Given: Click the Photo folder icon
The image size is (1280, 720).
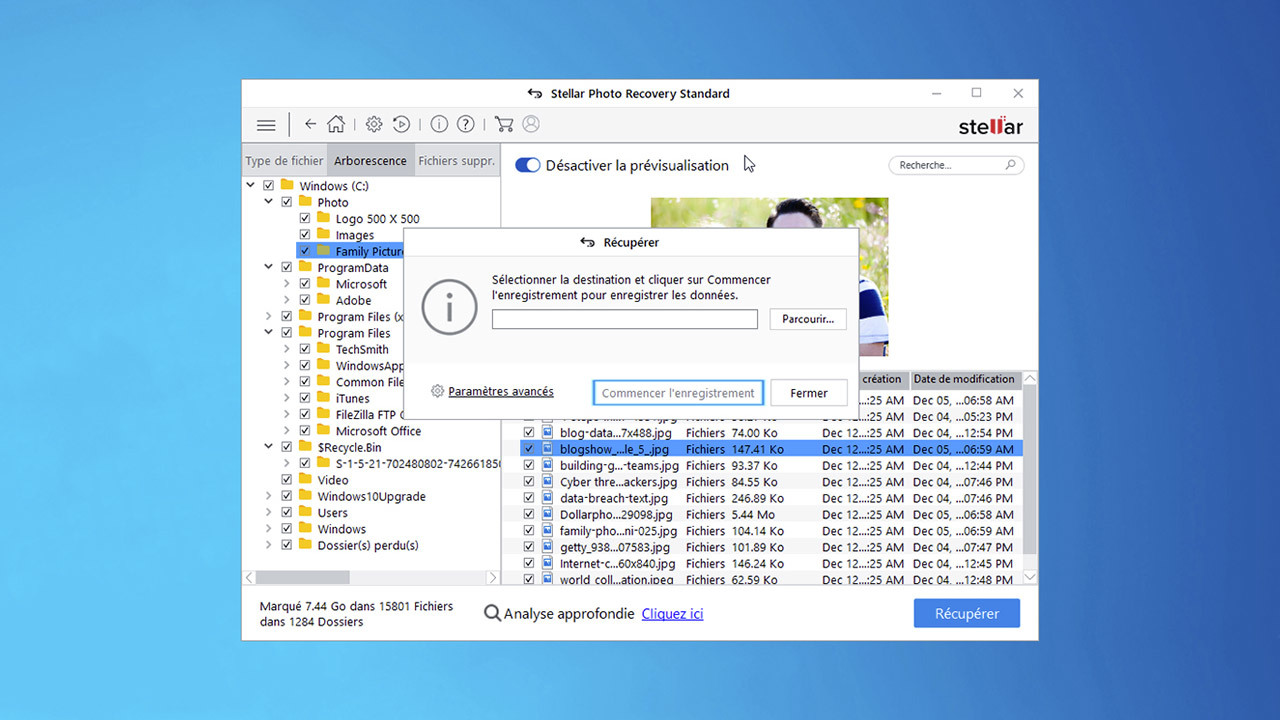Looking at the screenshot, I should coord(305,201).
